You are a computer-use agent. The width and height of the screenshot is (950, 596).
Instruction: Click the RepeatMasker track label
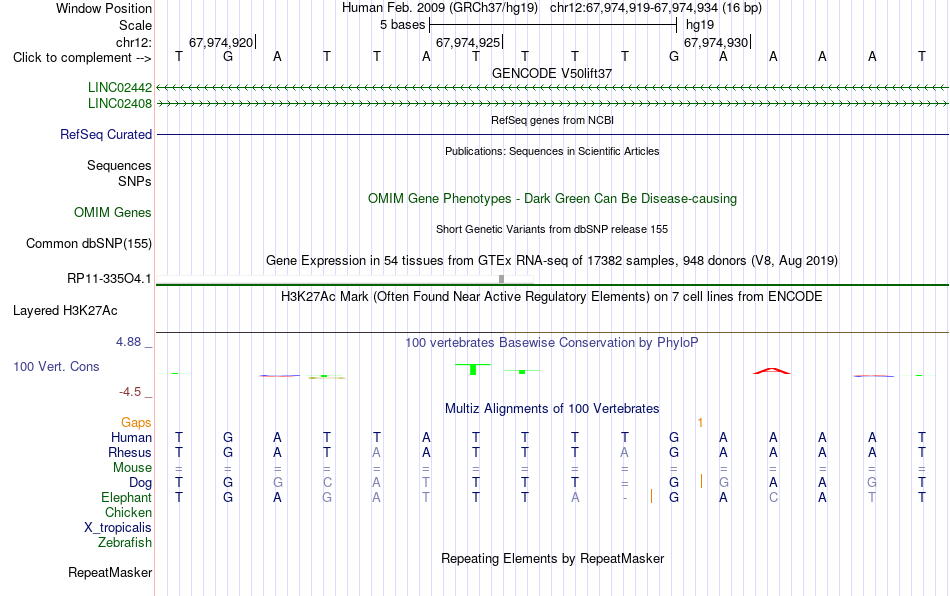(110, 572)
